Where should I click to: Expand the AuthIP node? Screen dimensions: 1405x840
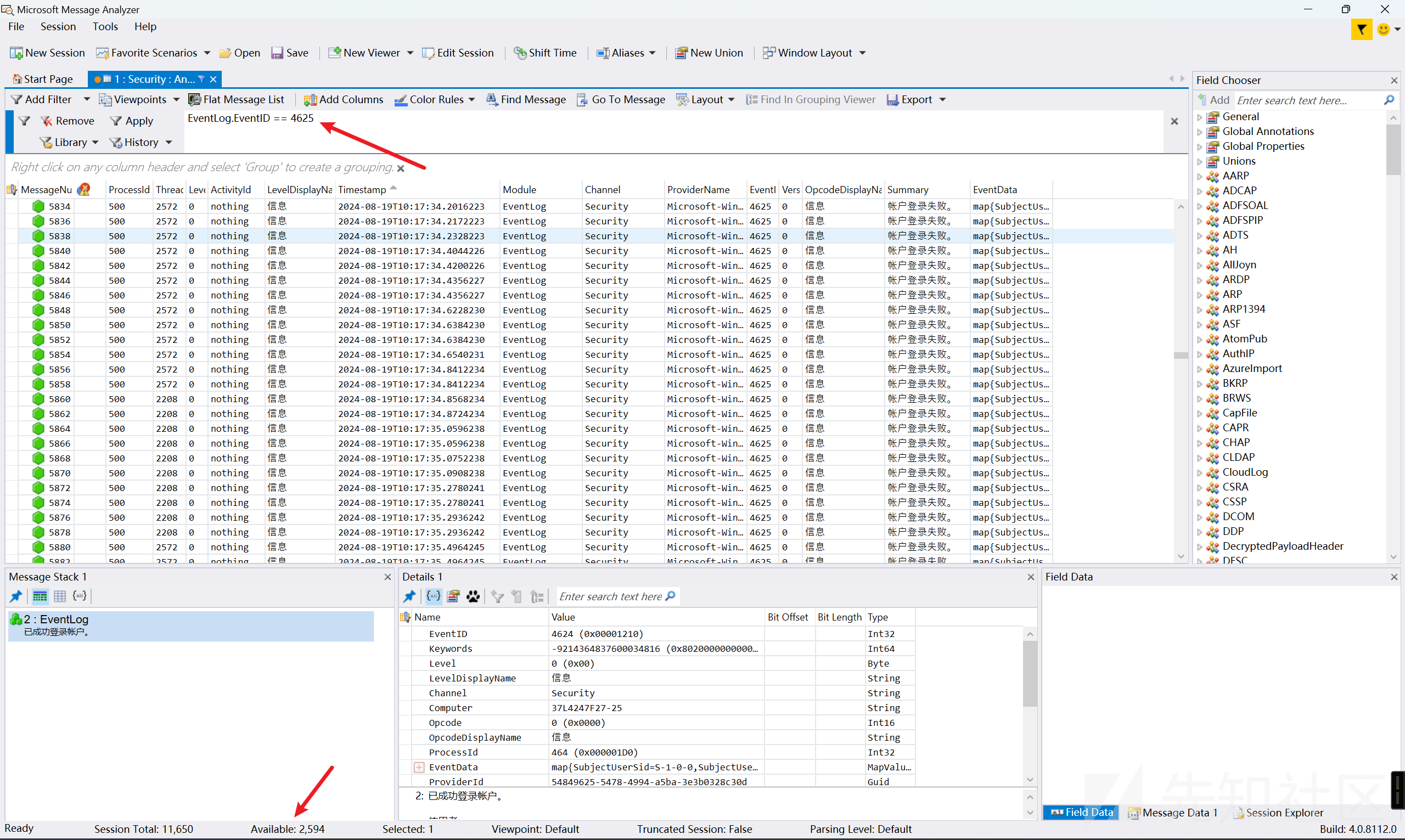(x=1200, y=354)
